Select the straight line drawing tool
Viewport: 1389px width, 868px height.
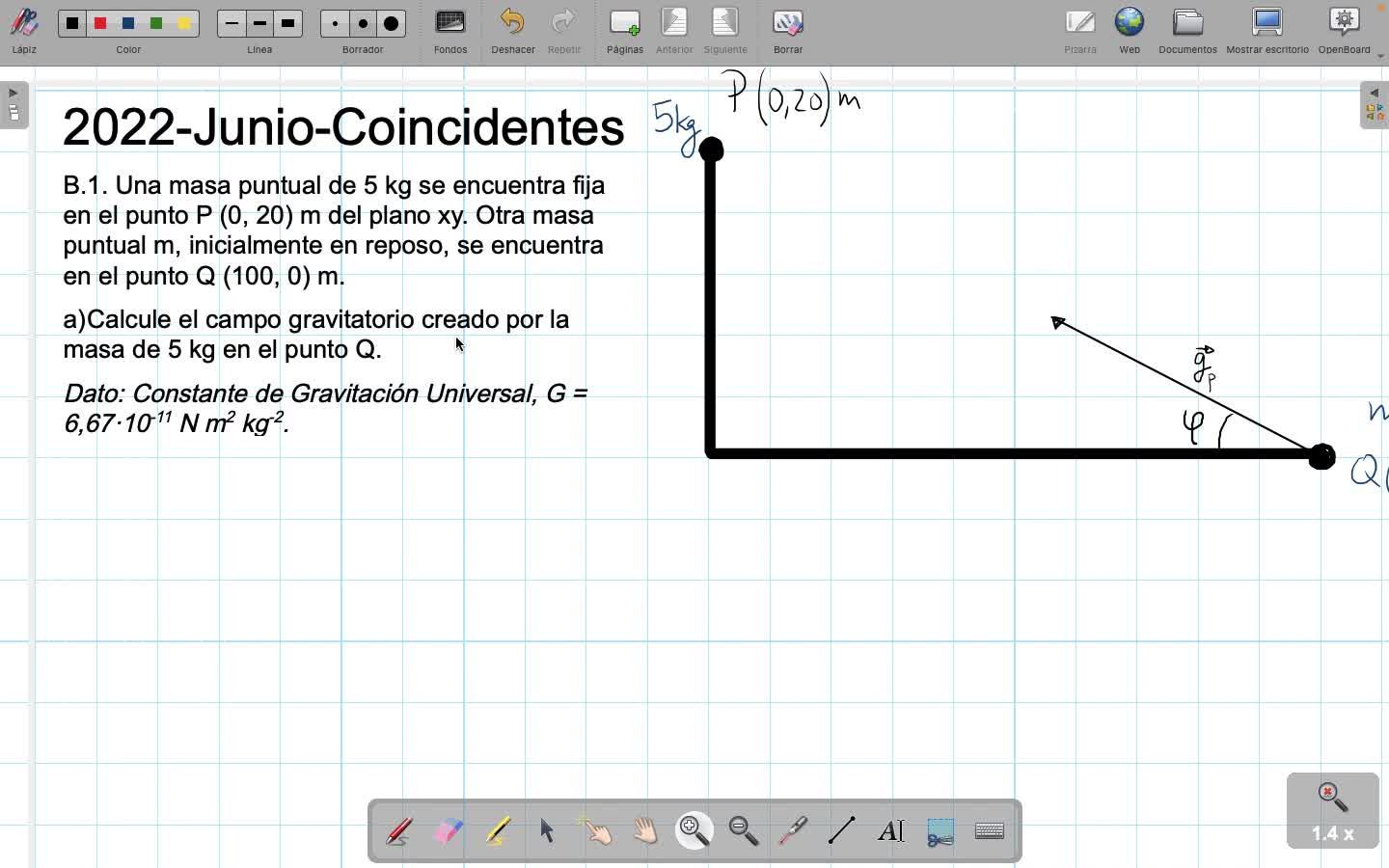[842, 830]
